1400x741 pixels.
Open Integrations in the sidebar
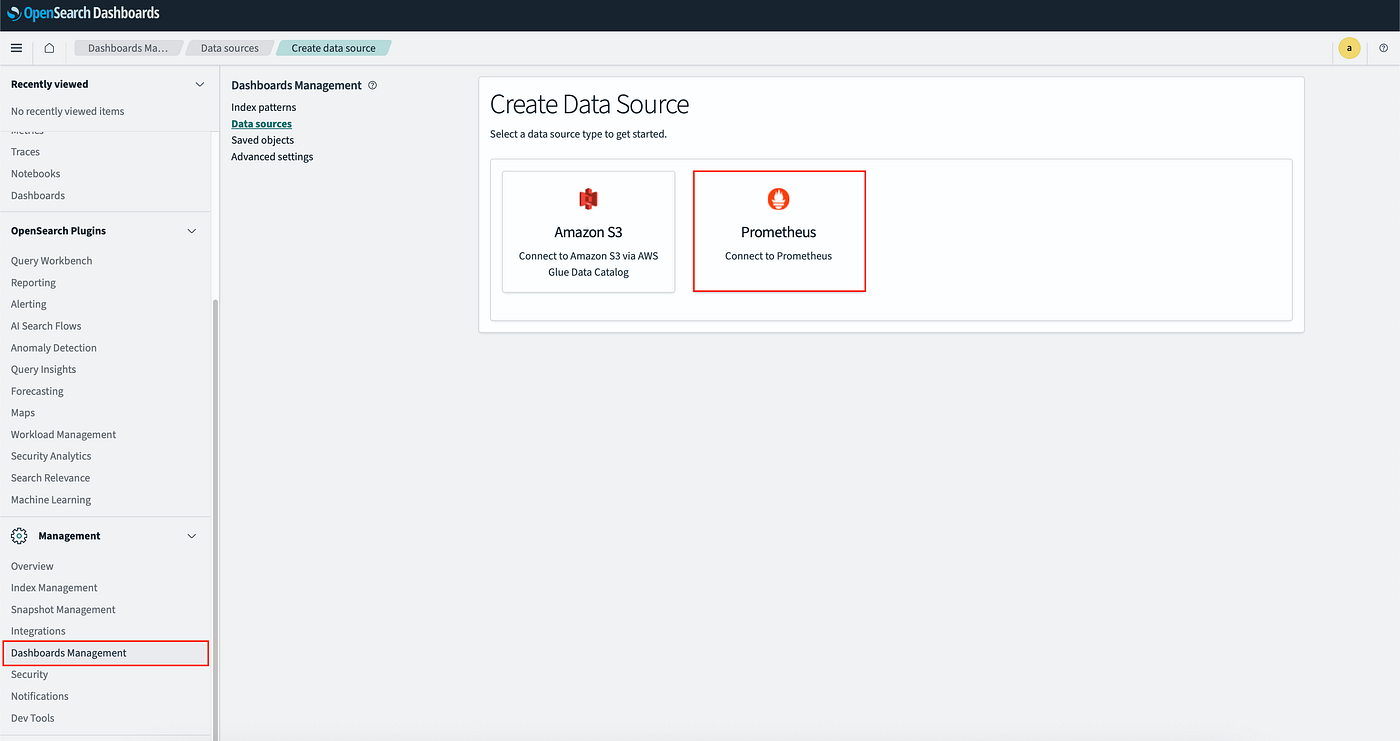click(38, 631)
